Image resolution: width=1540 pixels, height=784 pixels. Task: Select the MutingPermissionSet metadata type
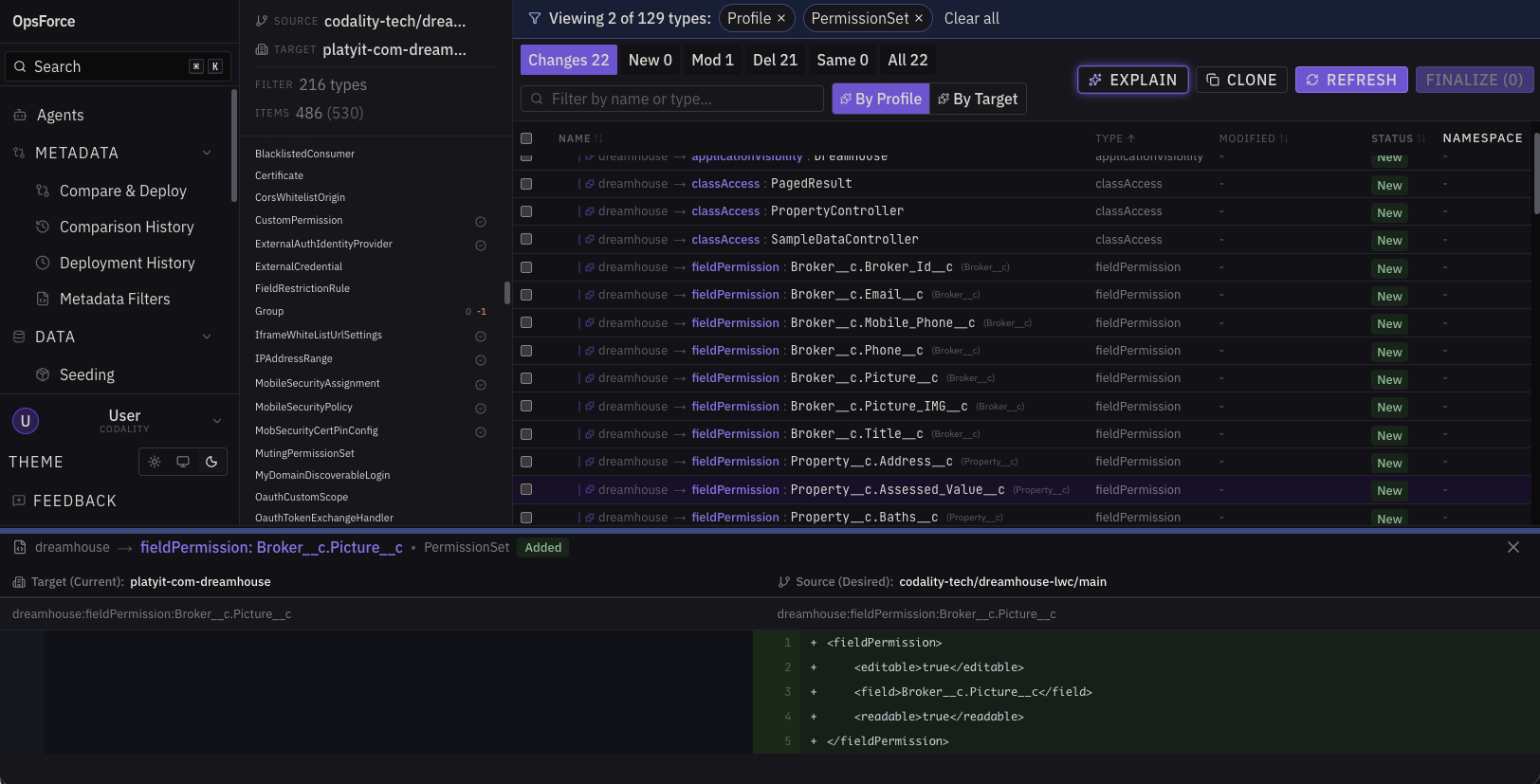click(304, 453)
